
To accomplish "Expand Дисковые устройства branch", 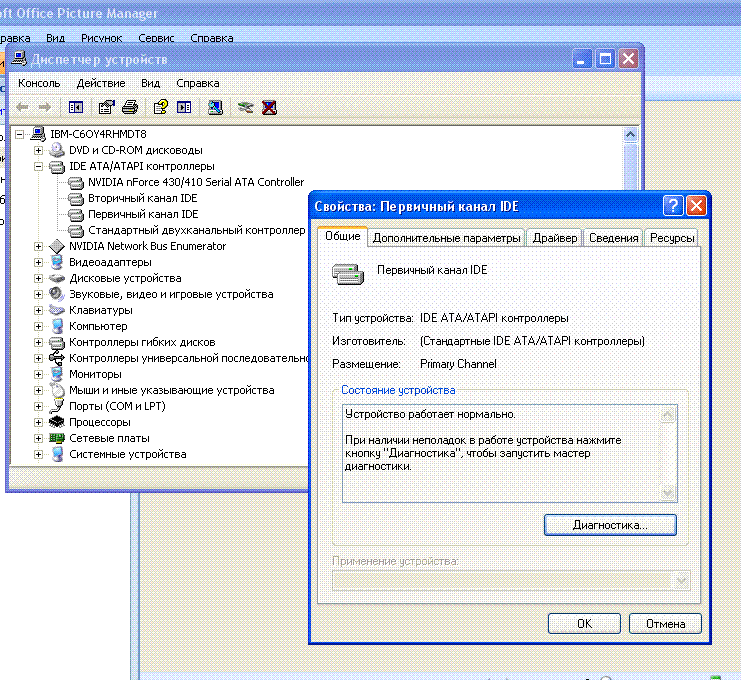I will click(38, 278).
